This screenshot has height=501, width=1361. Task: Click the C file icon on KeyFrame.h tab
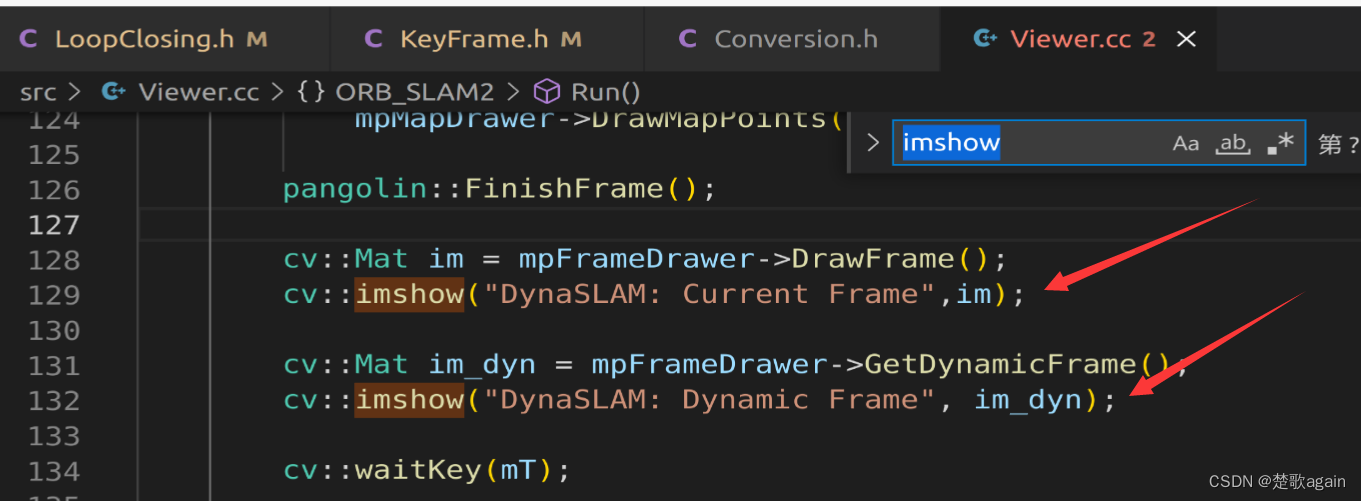[374, 39]
